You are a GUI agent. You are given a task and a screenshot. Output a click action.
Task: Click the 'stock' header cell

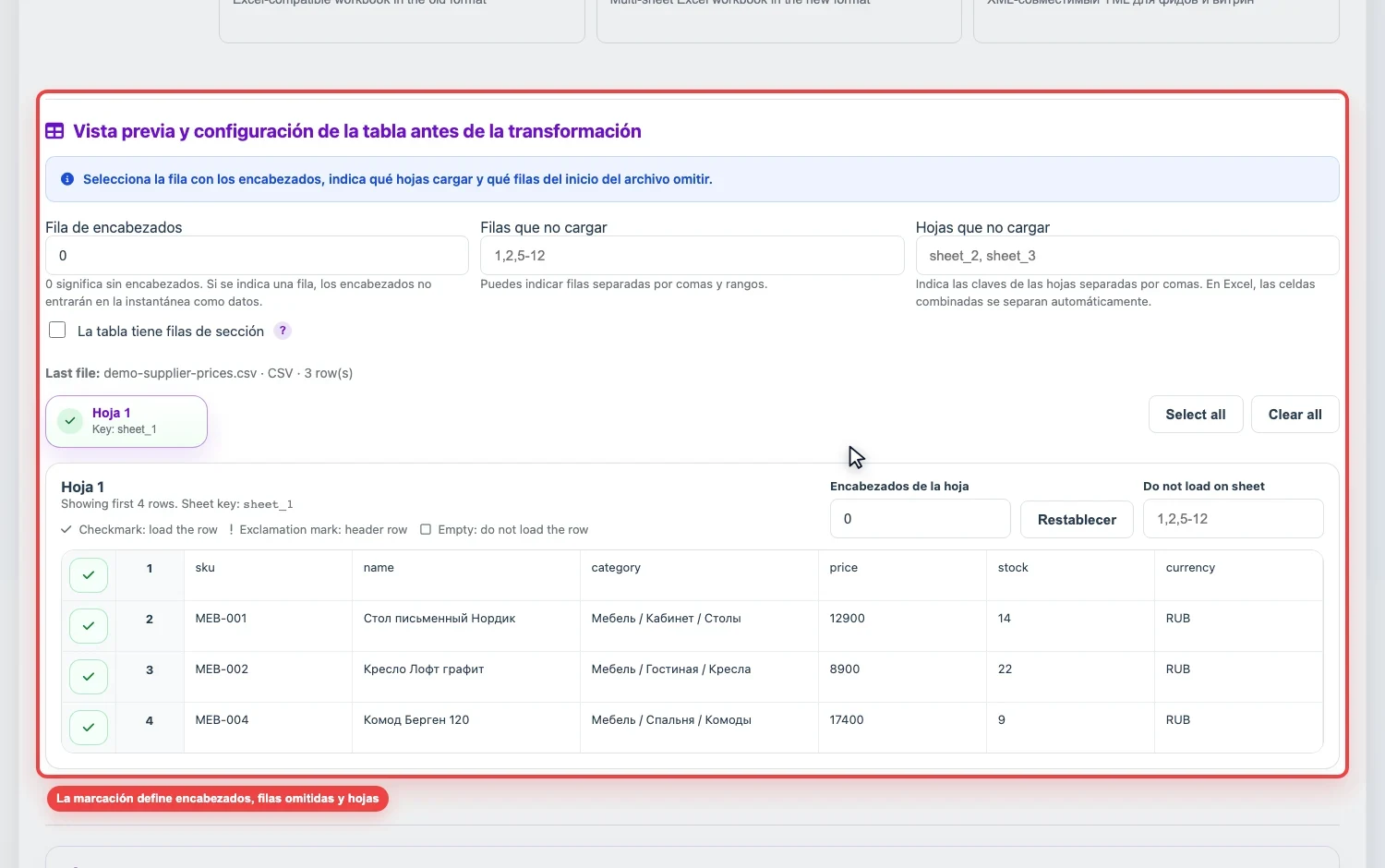tap(1070, 575)
